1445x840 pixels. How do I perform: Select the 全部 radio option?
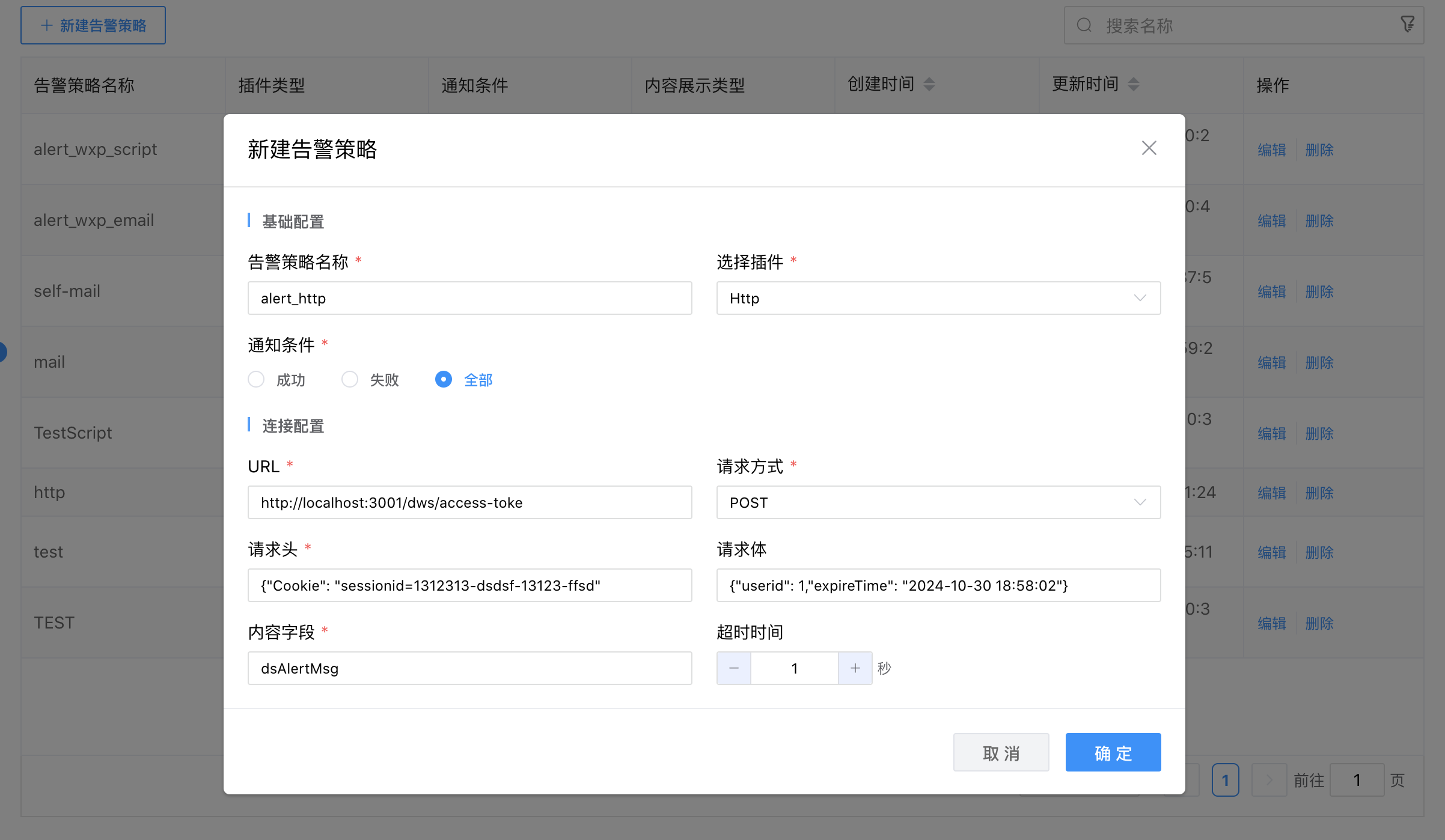[444, 379]
